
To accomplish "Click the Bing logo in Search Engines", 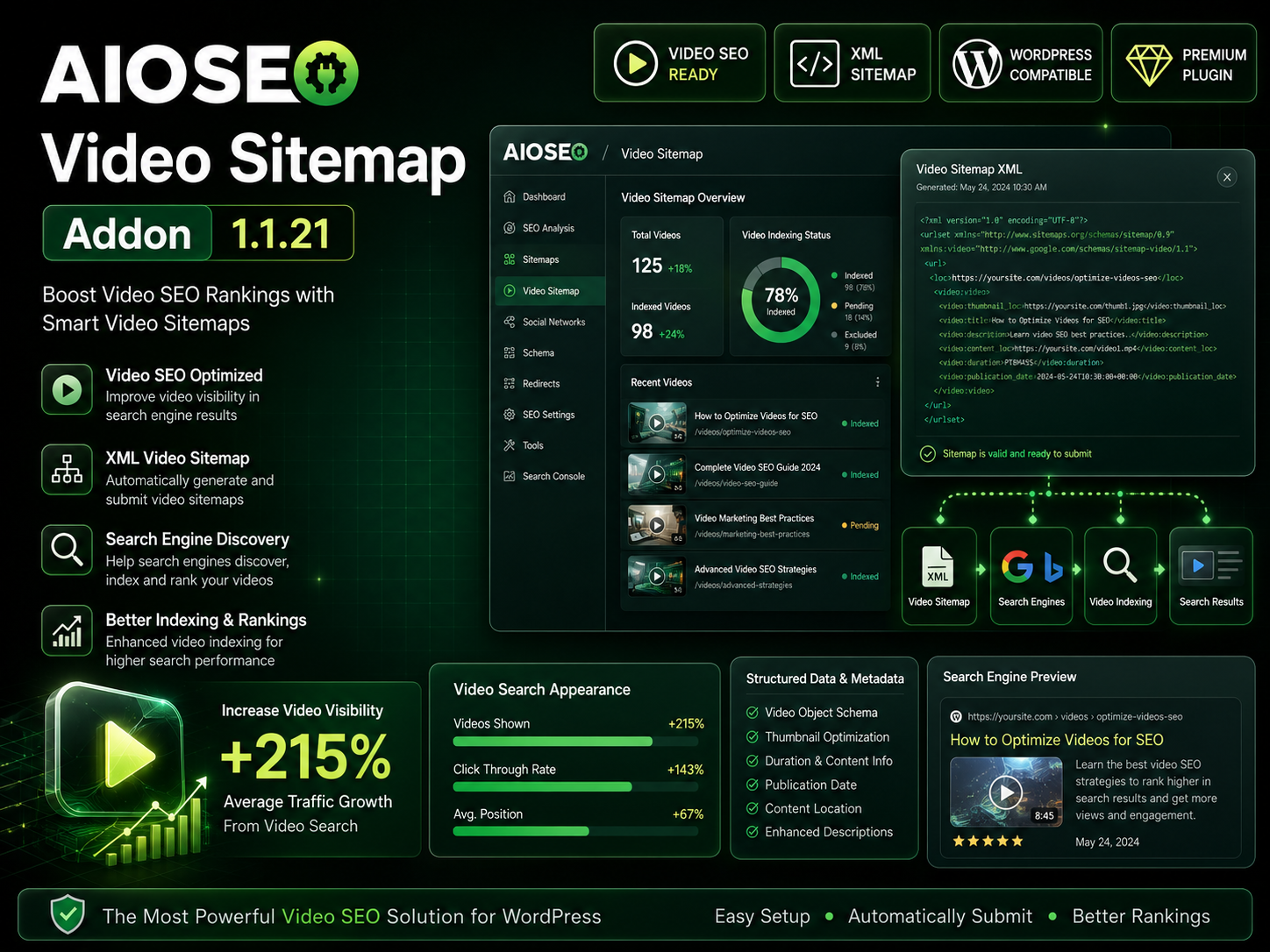I will coord(1053,567).
